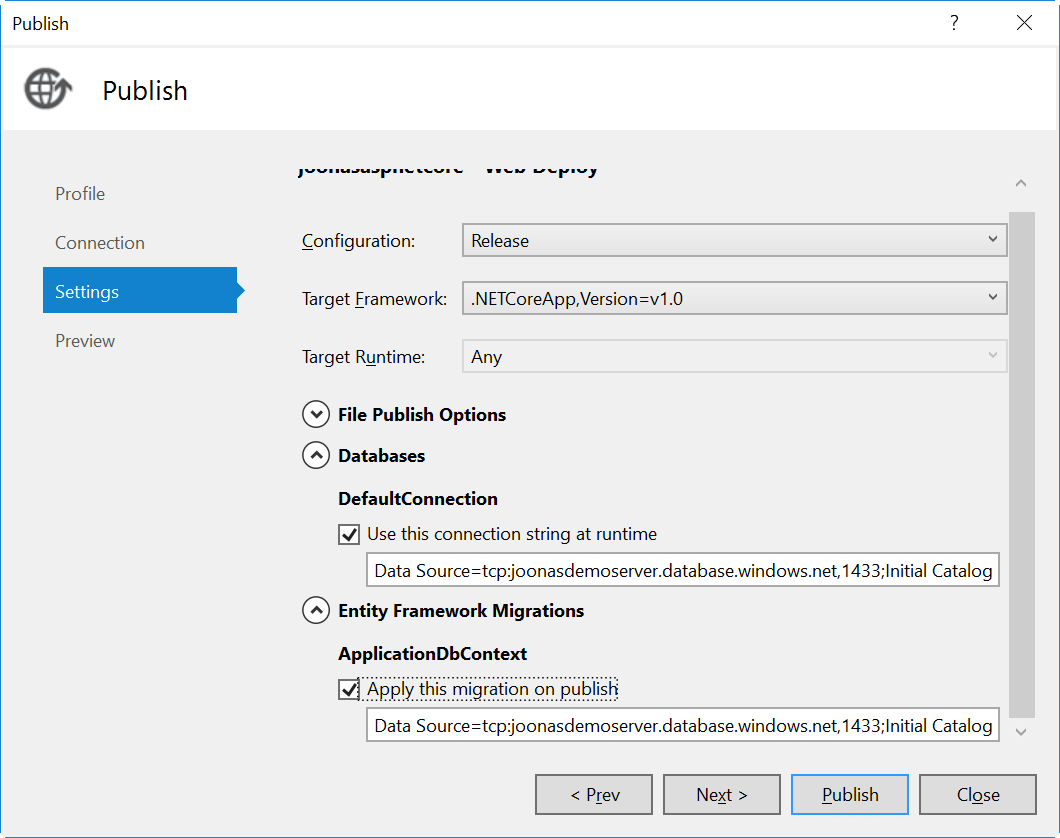Screen dimensions: 1060x838
Task: Click the Next button
Action: (x=721, y=795)
